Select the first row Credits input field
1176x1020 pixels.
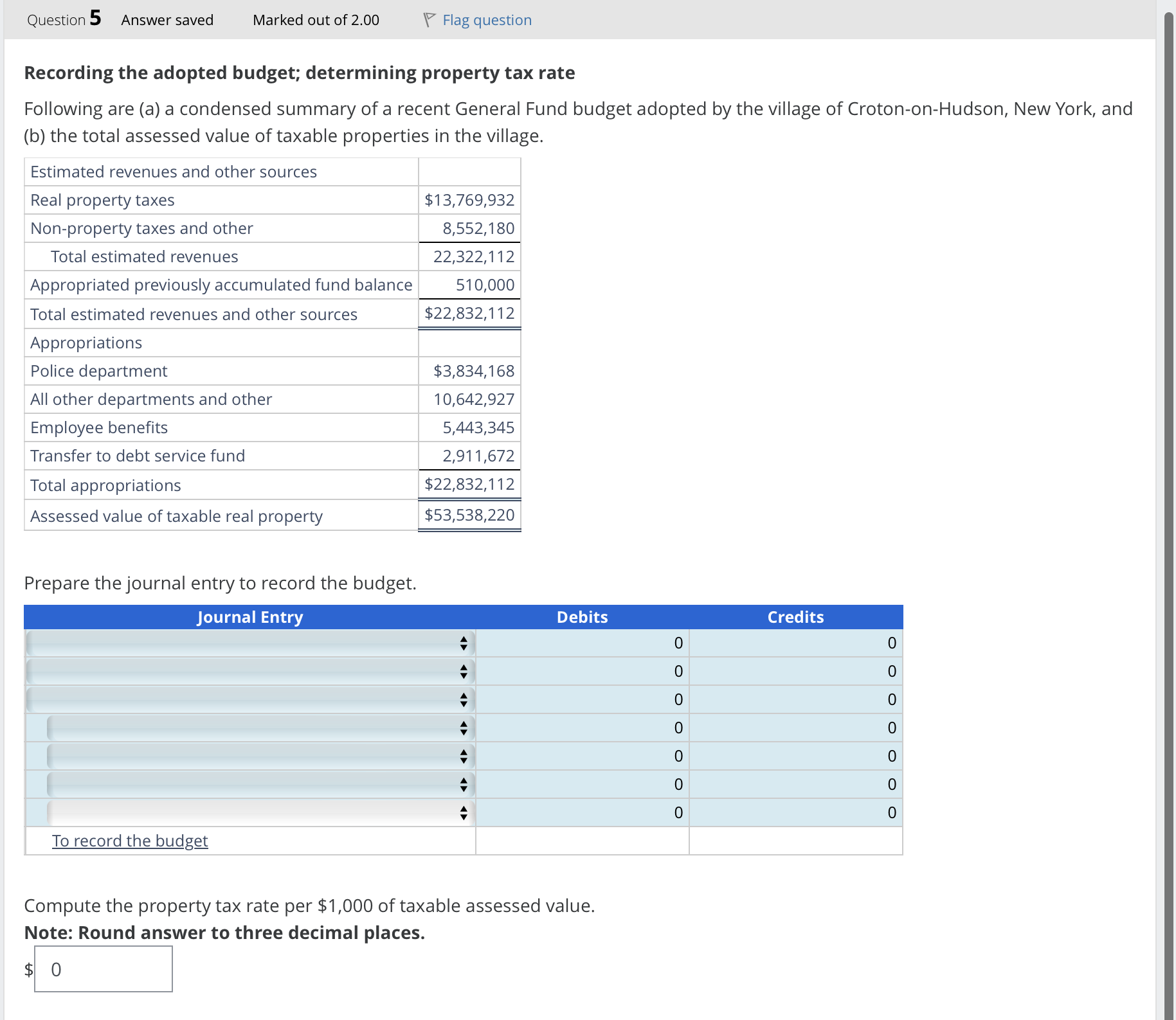click(795, 642)
